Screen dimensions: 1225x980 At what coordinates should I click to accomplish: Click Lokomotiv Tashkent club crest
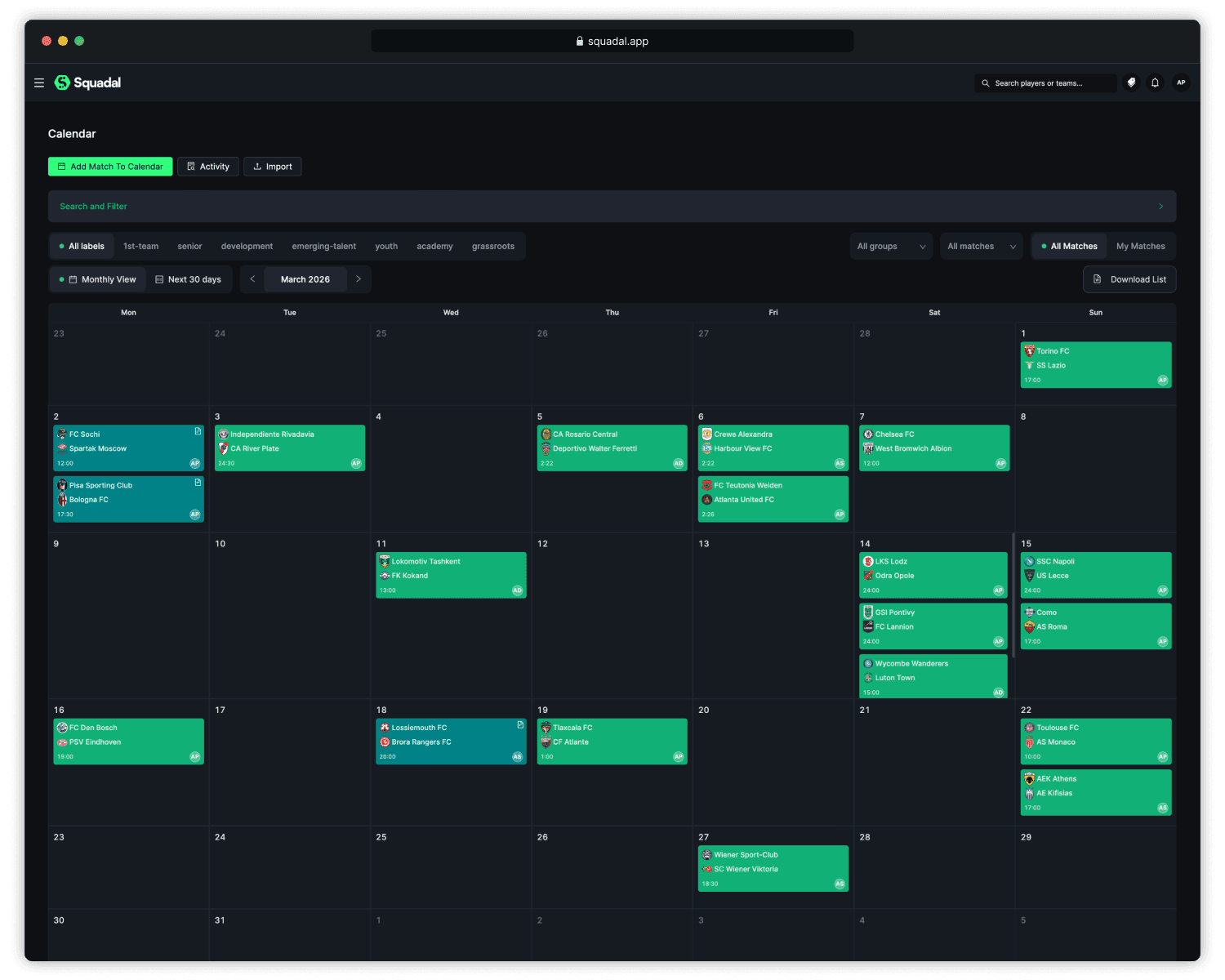coord(385,561)
